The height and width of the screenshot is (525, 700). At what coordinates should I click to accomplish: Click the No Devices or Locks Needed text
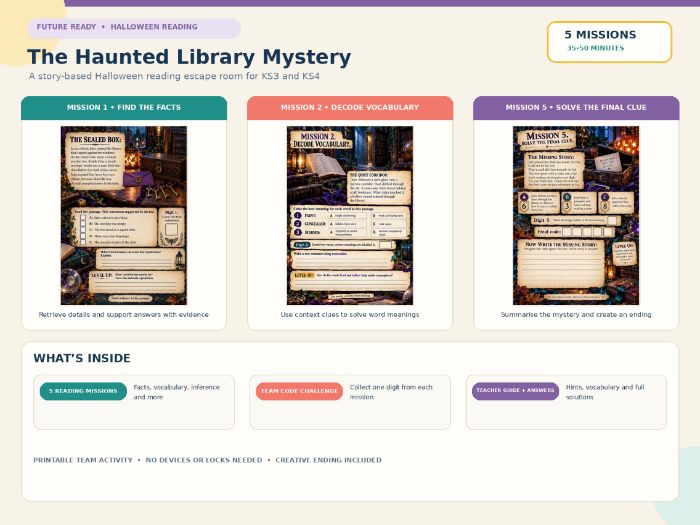tap(204, 460)
